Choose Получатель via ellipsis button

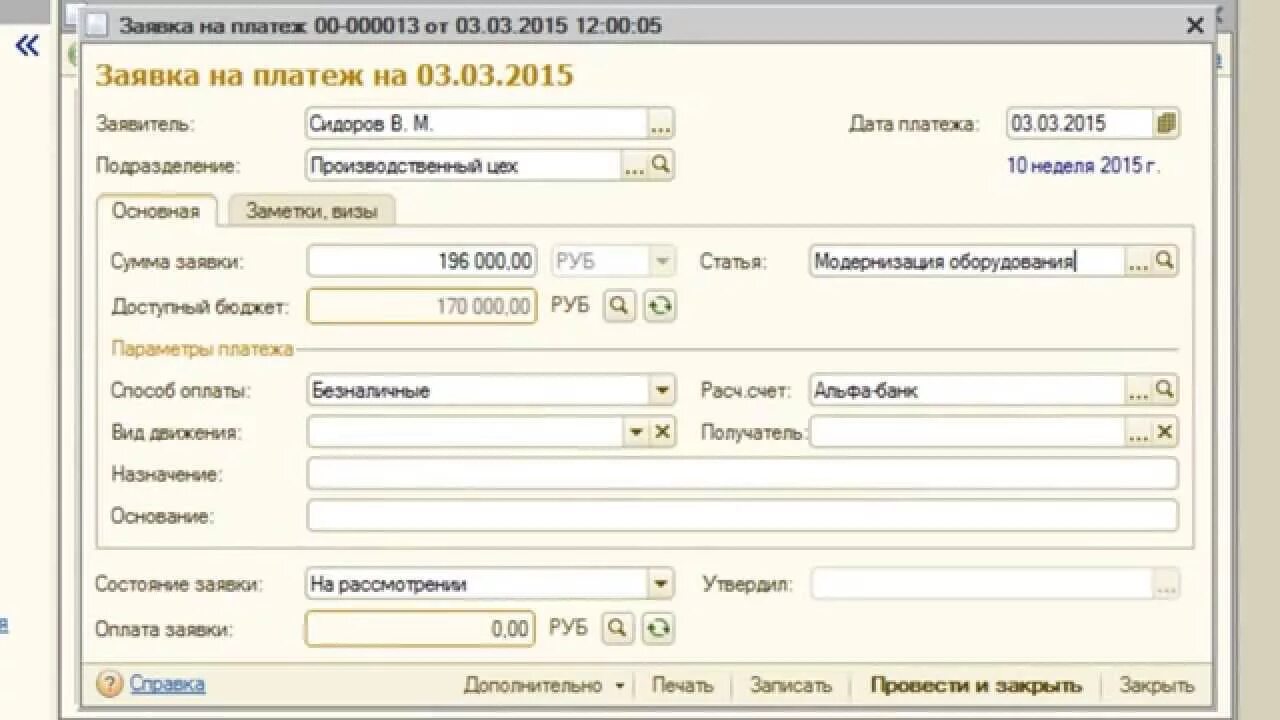(x=1139, y=432)
